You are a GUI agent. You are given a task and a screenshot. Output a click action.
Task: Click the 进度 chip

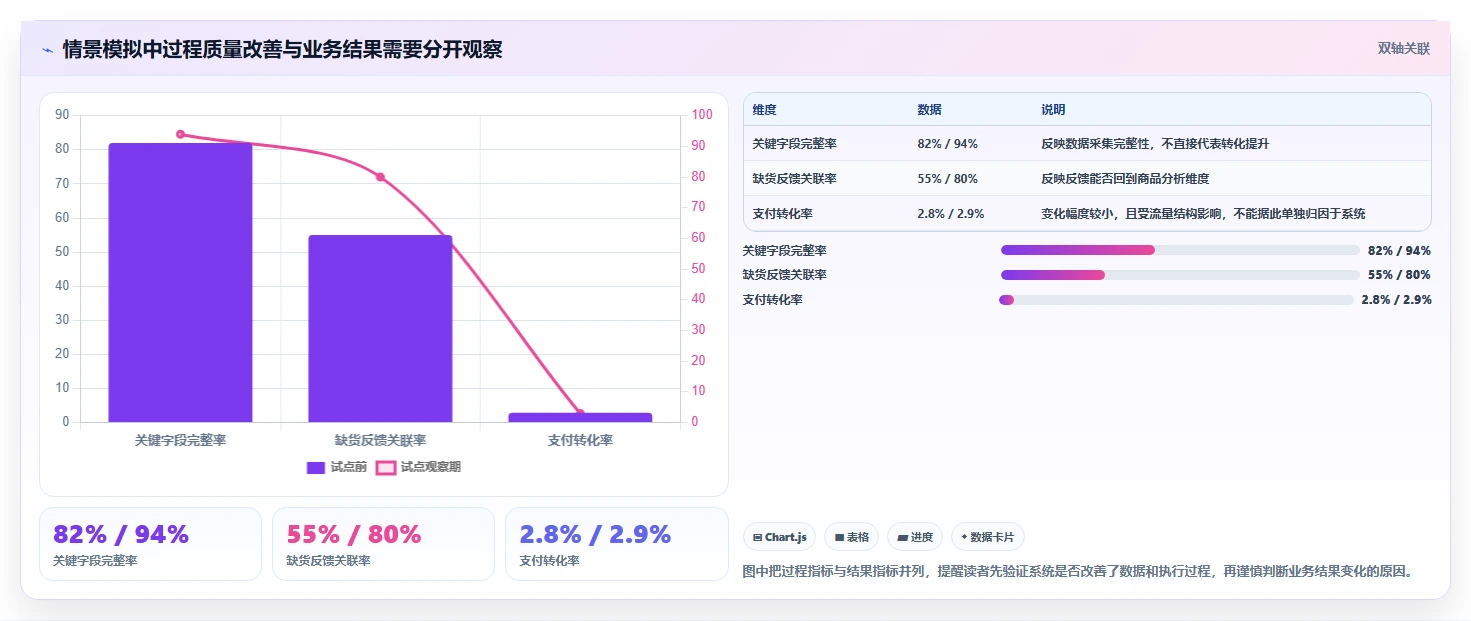click(x=915, y=537)
